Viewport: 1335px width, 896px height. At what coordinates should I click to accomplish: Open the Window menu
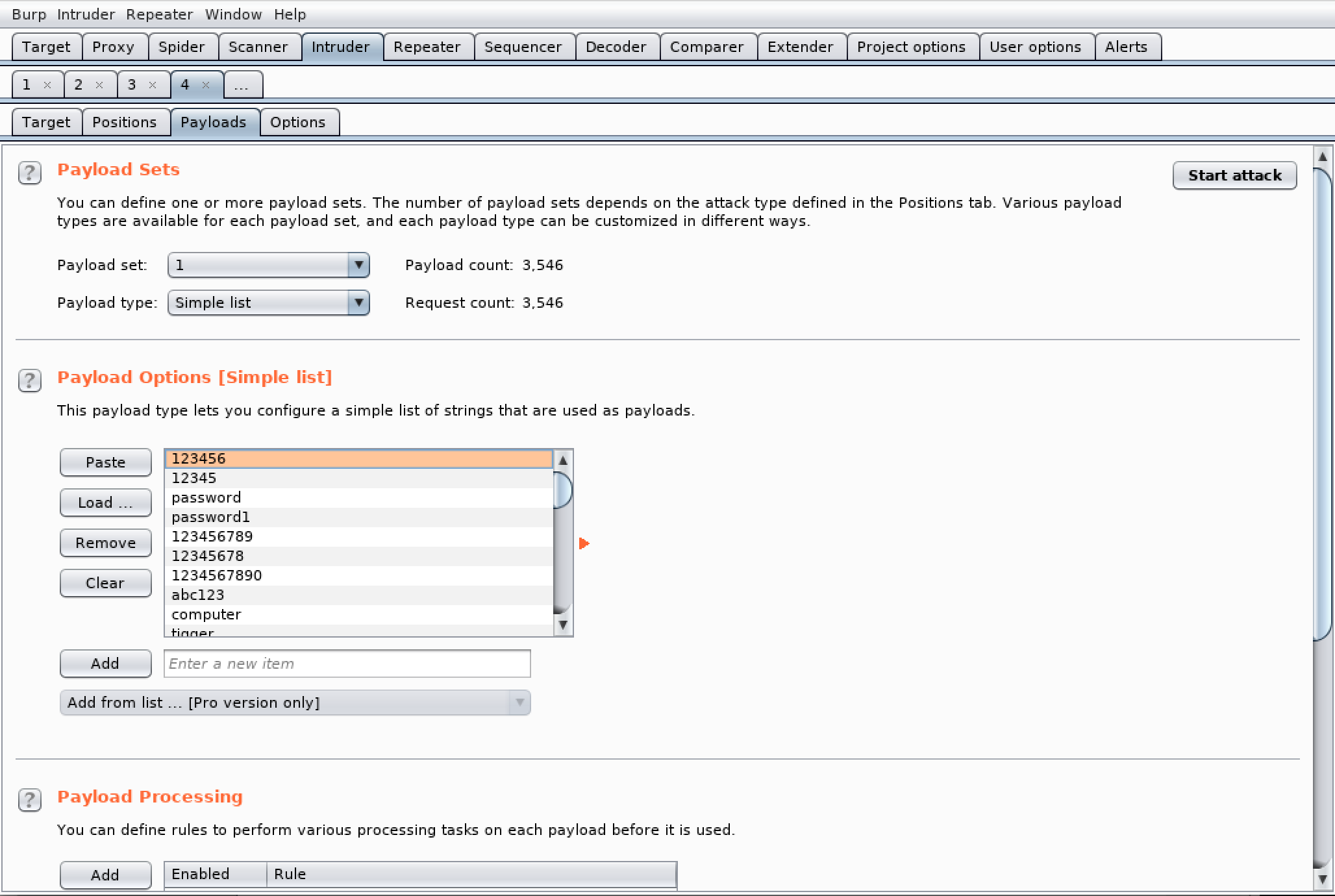[x=233, y=14]
